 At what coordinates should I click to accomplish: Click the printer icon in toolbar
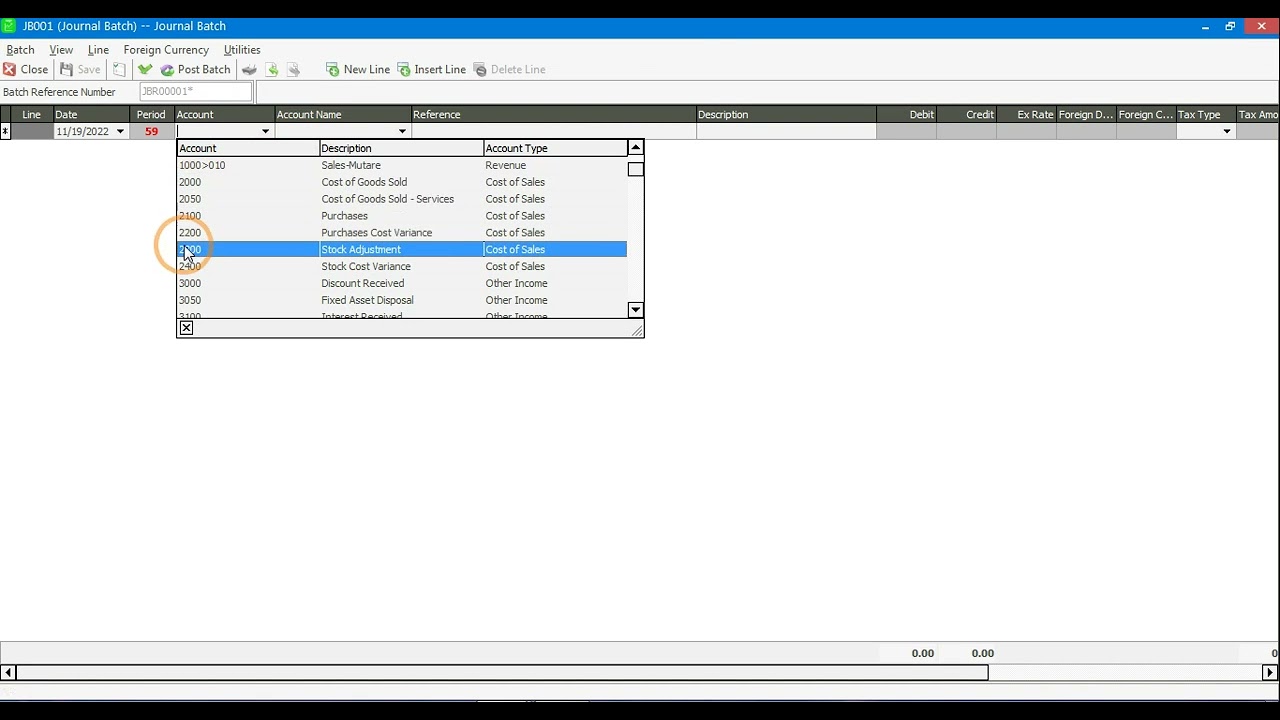click(x=249, y=70)
